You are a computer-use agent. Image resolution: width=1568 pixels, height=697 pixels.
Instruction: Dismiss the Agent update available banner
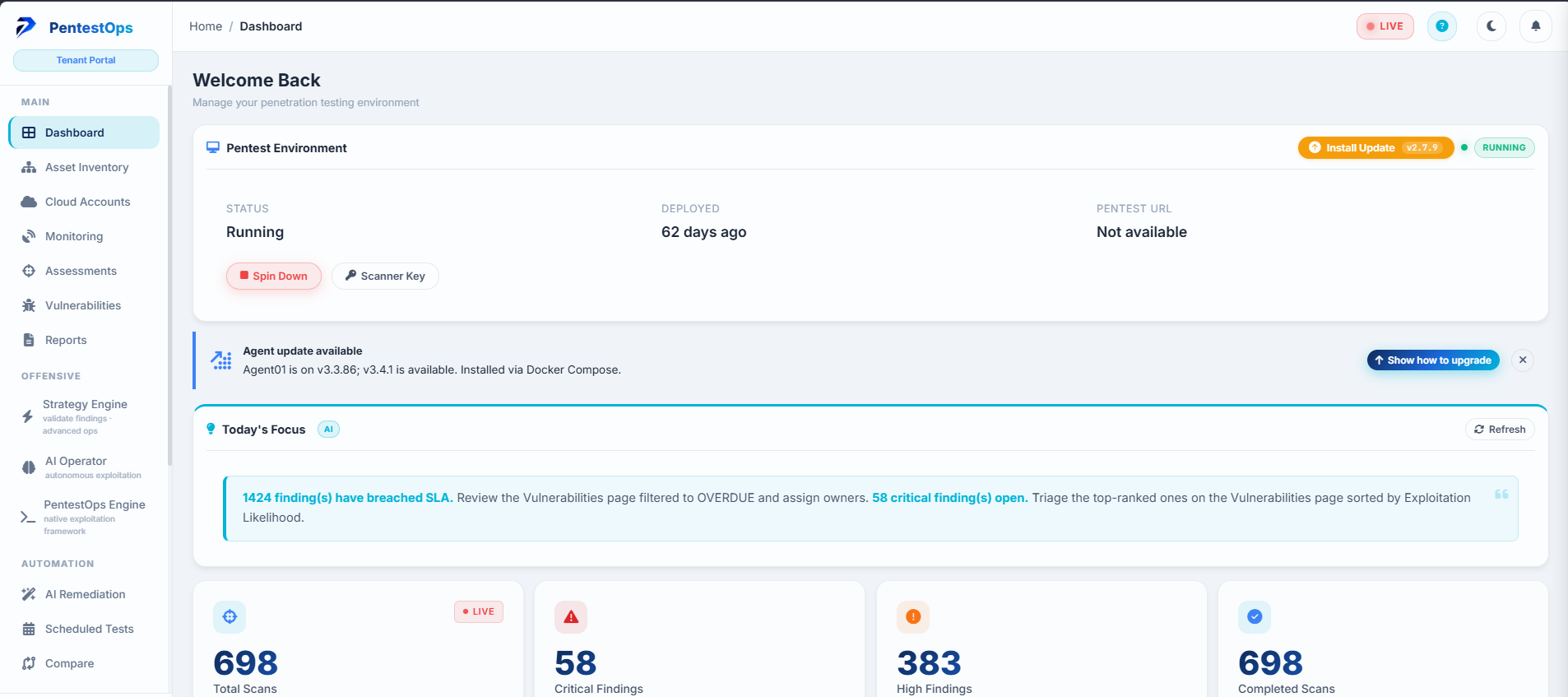[1523, 360]
